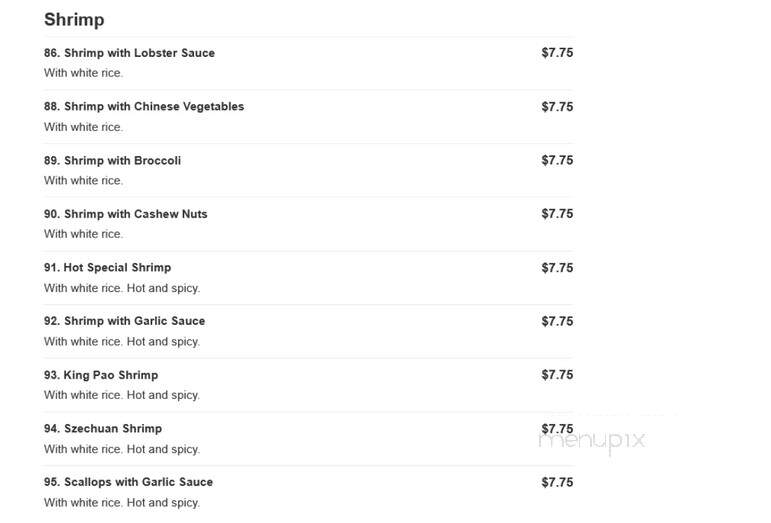Click 'With white rice' under Cashew Nuts
This screenshot has height=523, width=771.
pyautogui.click(x=84, y=234)
